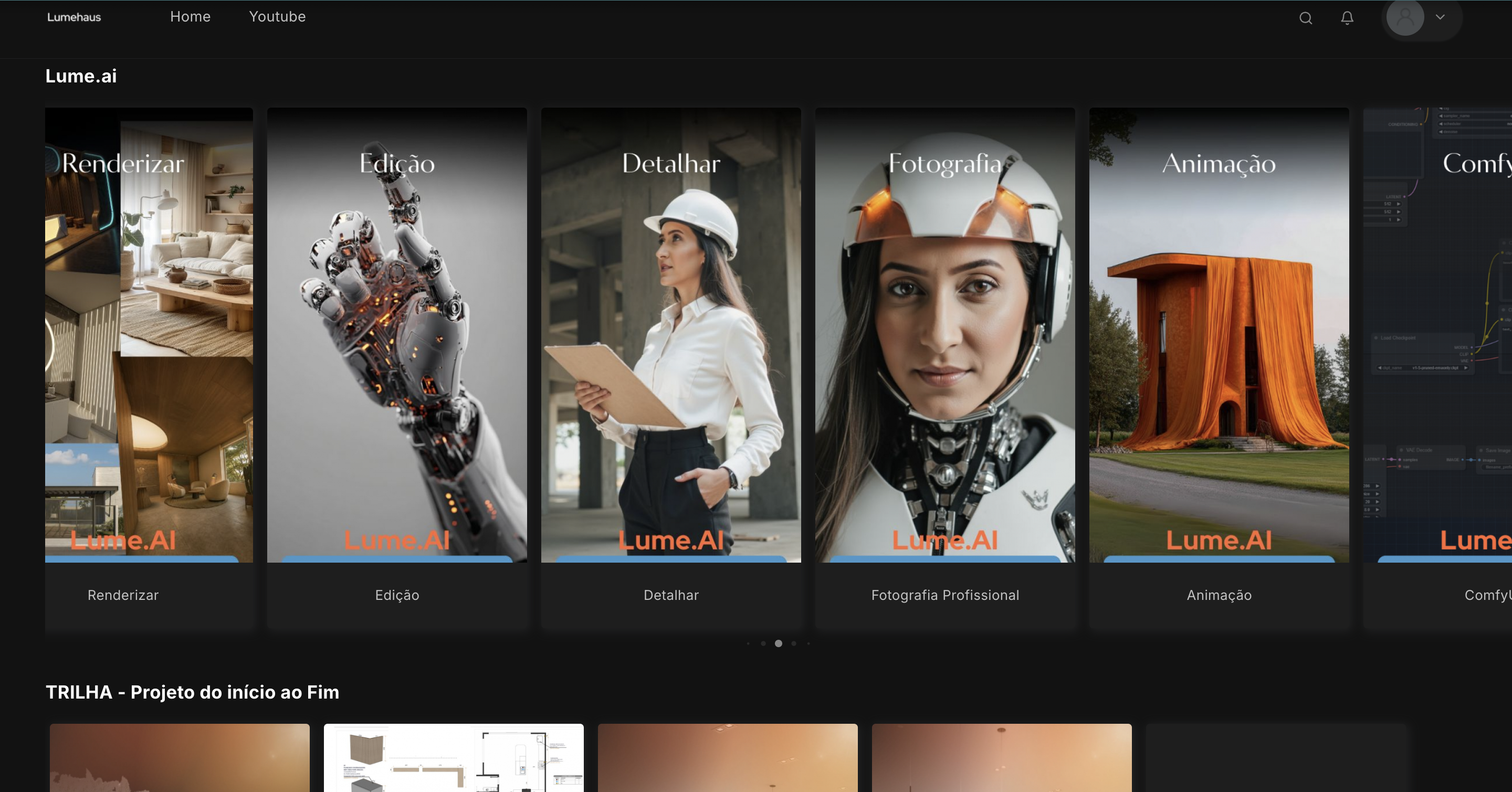Click the Lume.ai section heading

point(81,76)
